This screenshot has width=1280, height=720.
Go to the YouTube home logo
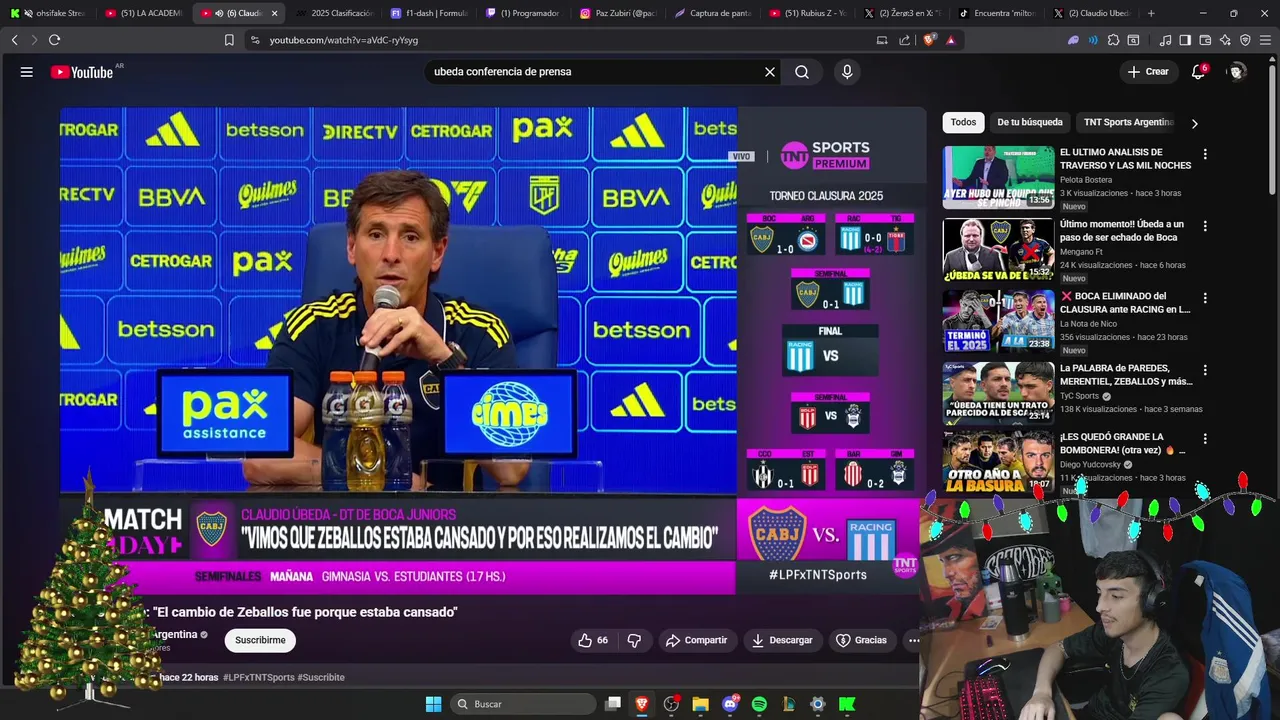click(82, 72)
